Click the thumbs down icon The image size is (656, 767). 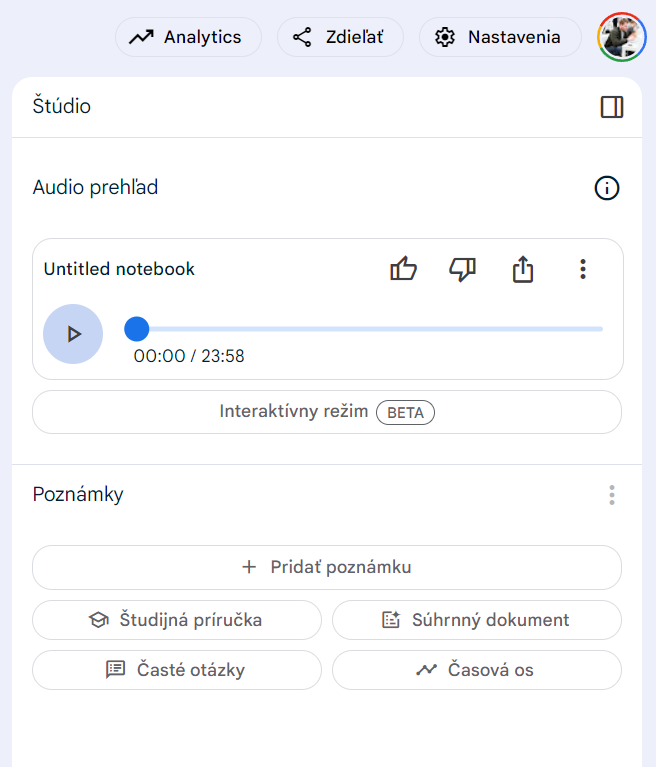coord(462,269)
